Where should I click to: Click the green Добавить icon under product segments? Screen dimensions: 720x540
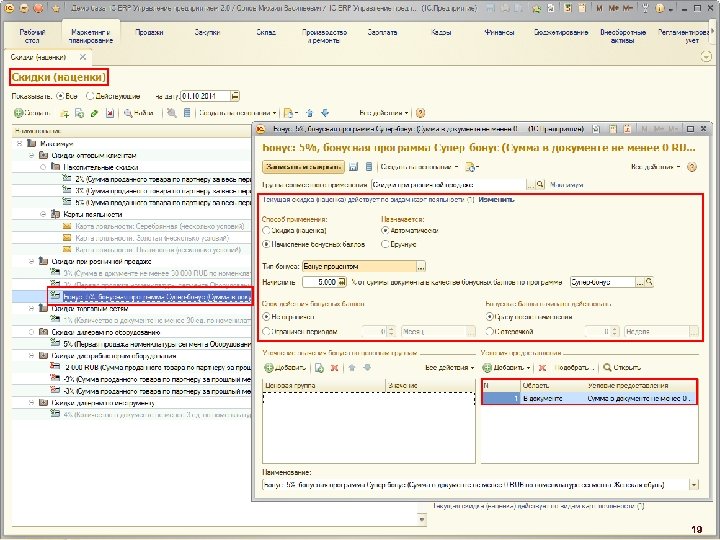(266, 367)
